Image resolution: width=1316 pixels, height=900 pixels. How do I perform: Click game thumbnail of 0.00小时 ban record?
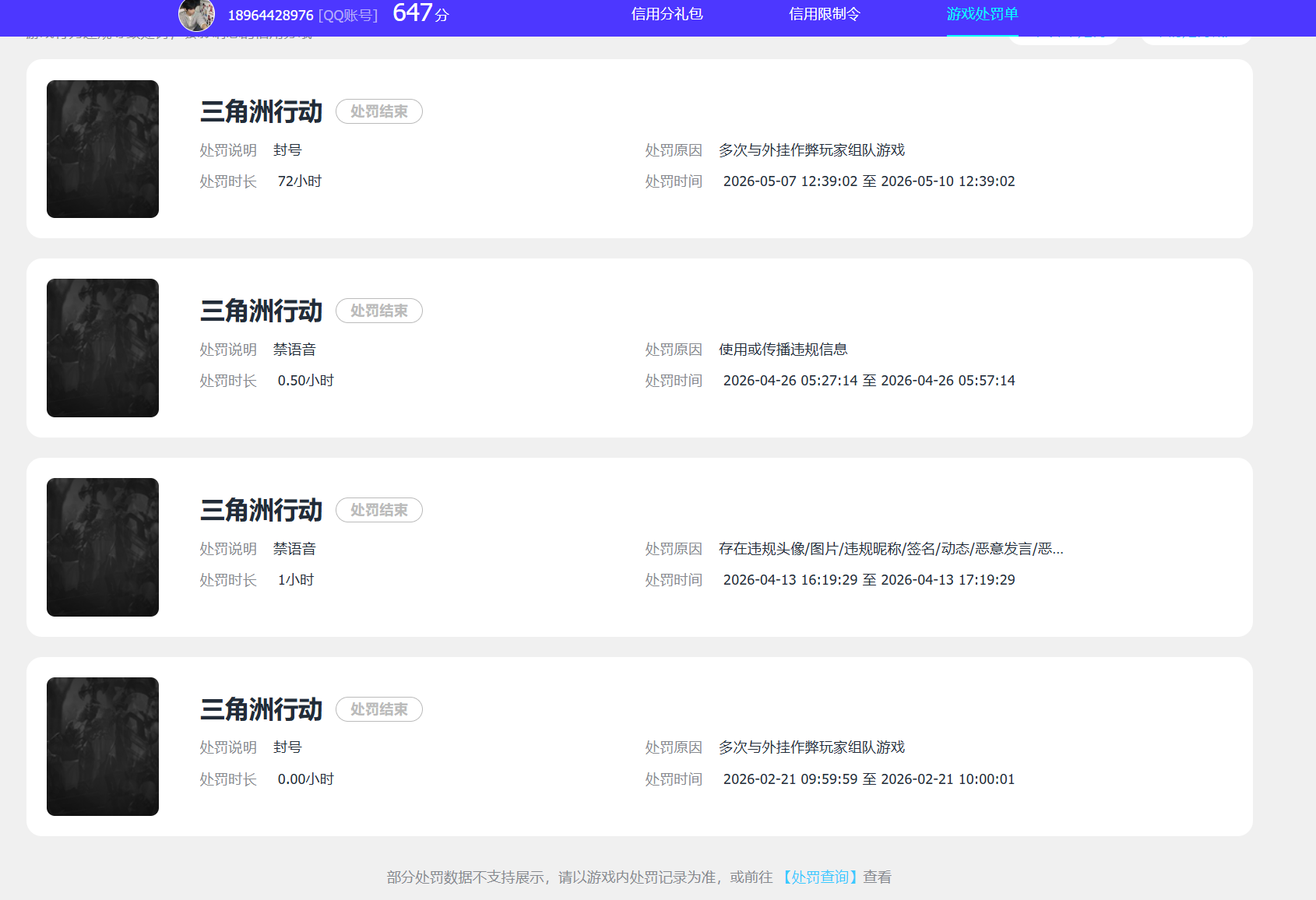coord(103,747)
